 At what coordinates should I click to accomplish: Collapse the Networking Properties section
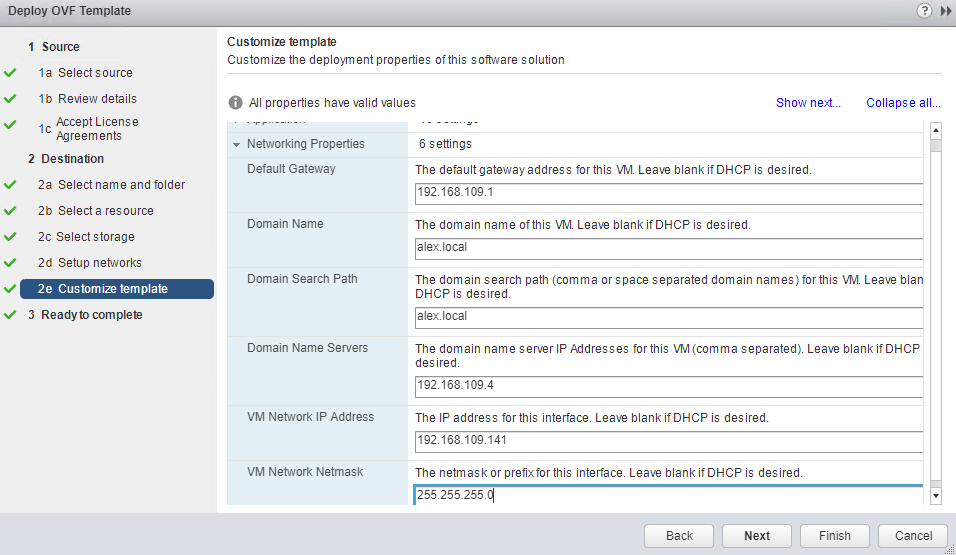[237, 144]
